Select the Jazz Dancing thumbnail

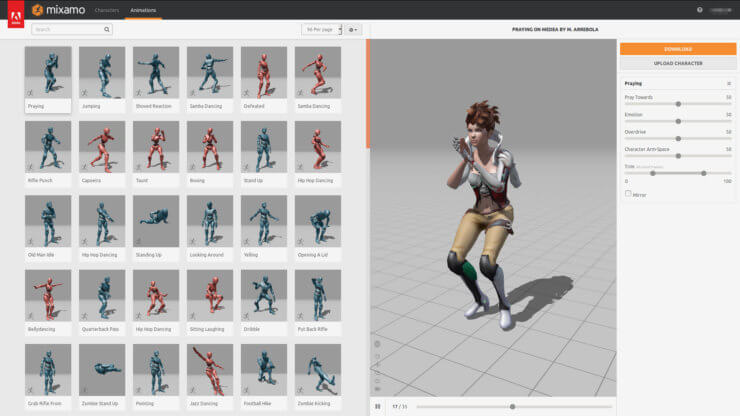tap(210, 370)
